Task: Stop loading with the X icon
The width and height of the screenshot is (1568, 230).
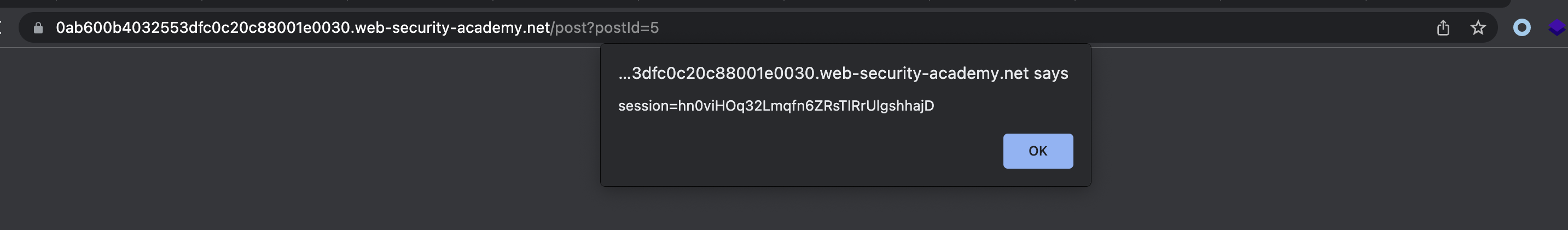Action: 2,28
